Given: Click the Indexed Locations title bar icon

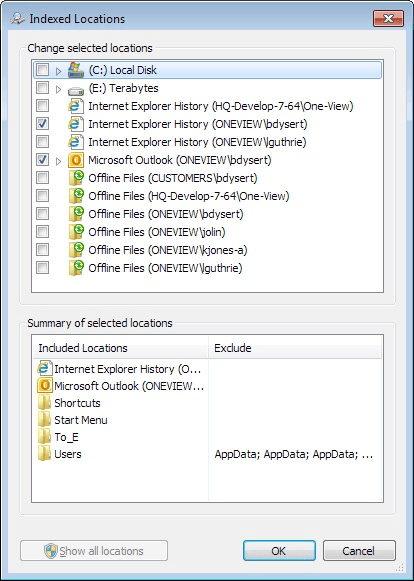Looking at the screenshot, I should pyautogui.click(x=17, y=19).
